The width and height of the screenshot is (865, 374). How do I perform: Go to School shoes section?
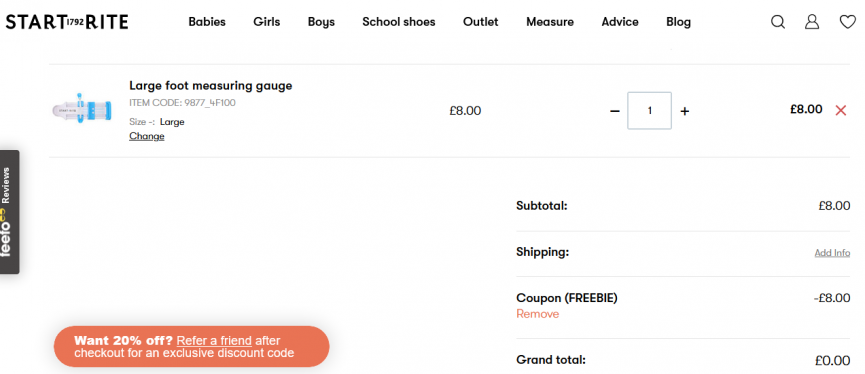tap(398, 22)
